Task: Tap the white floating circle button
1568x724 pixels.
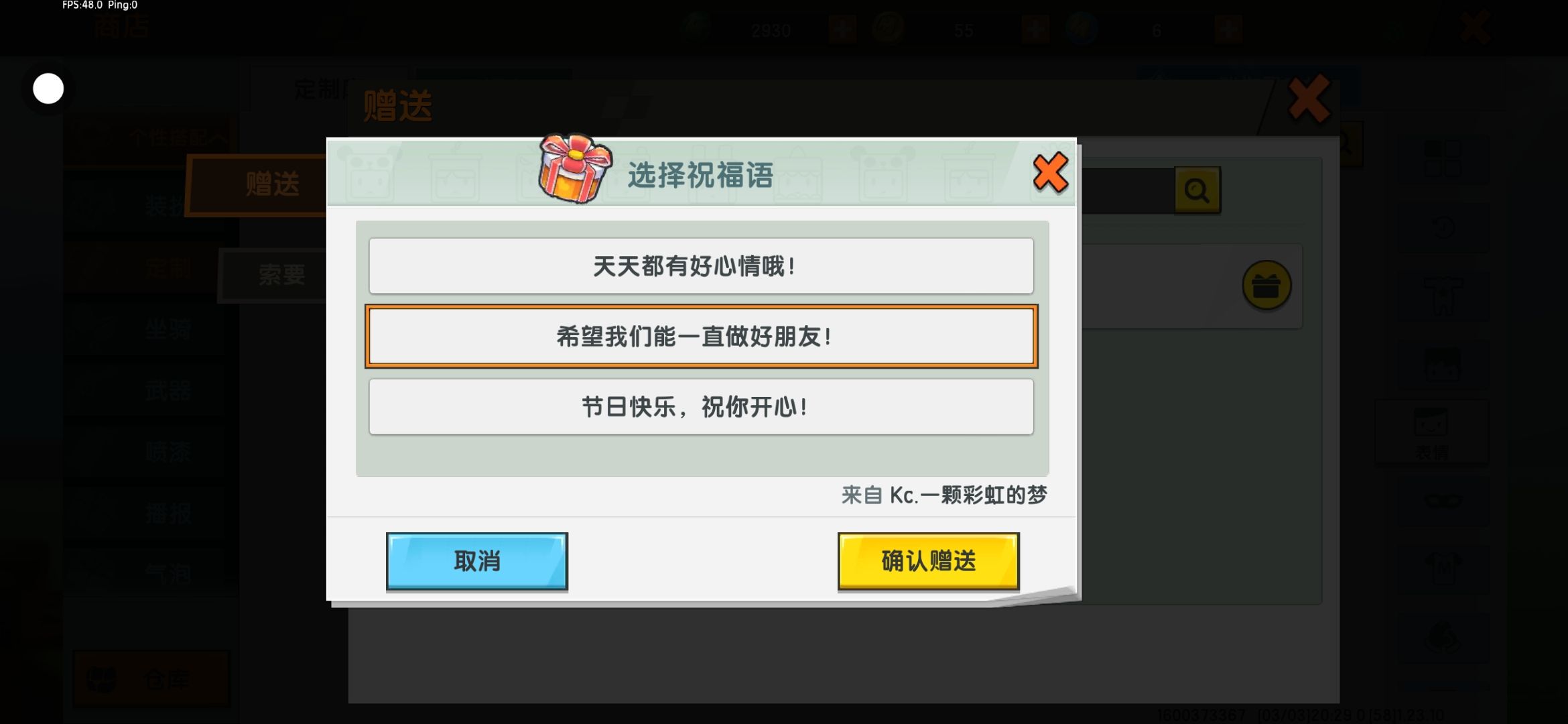Action: point(48,88)
